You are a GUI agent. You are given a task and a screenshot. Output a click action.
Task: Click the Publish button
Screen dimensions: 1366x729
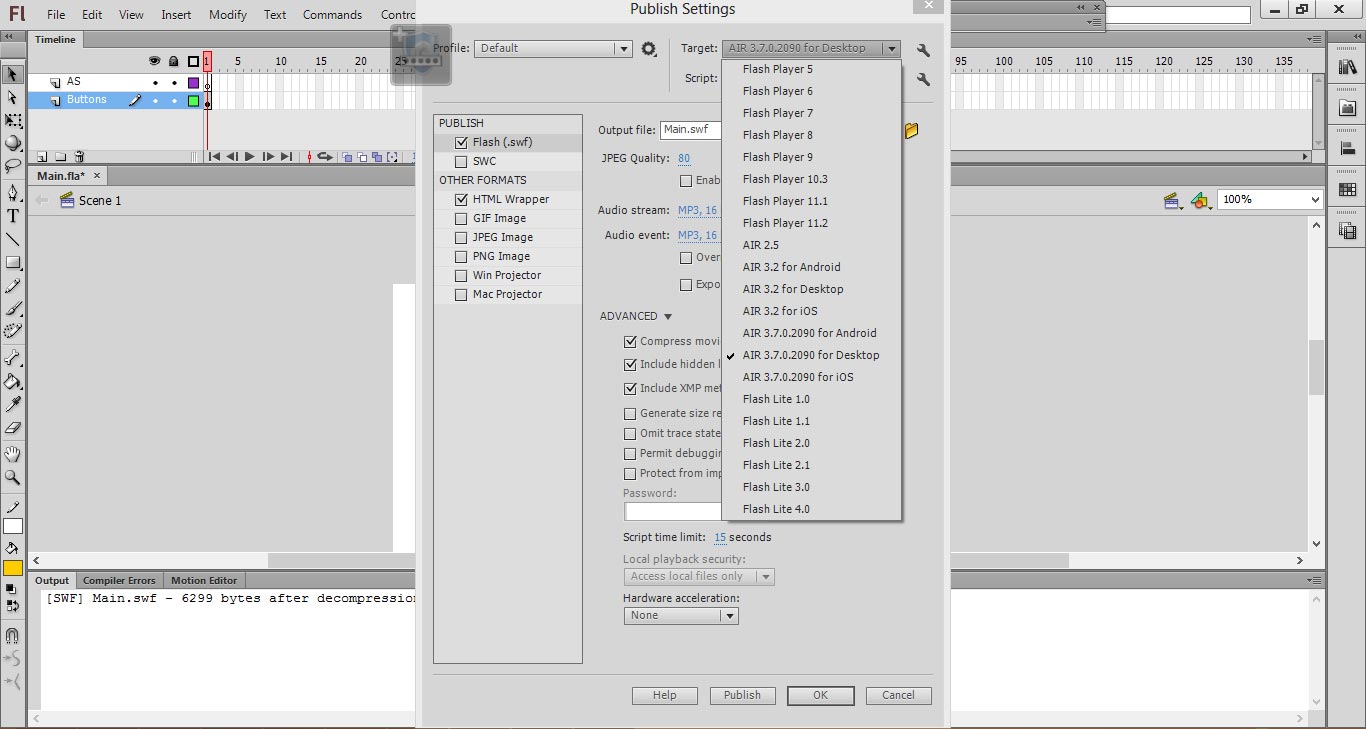(x=743, y=696)
